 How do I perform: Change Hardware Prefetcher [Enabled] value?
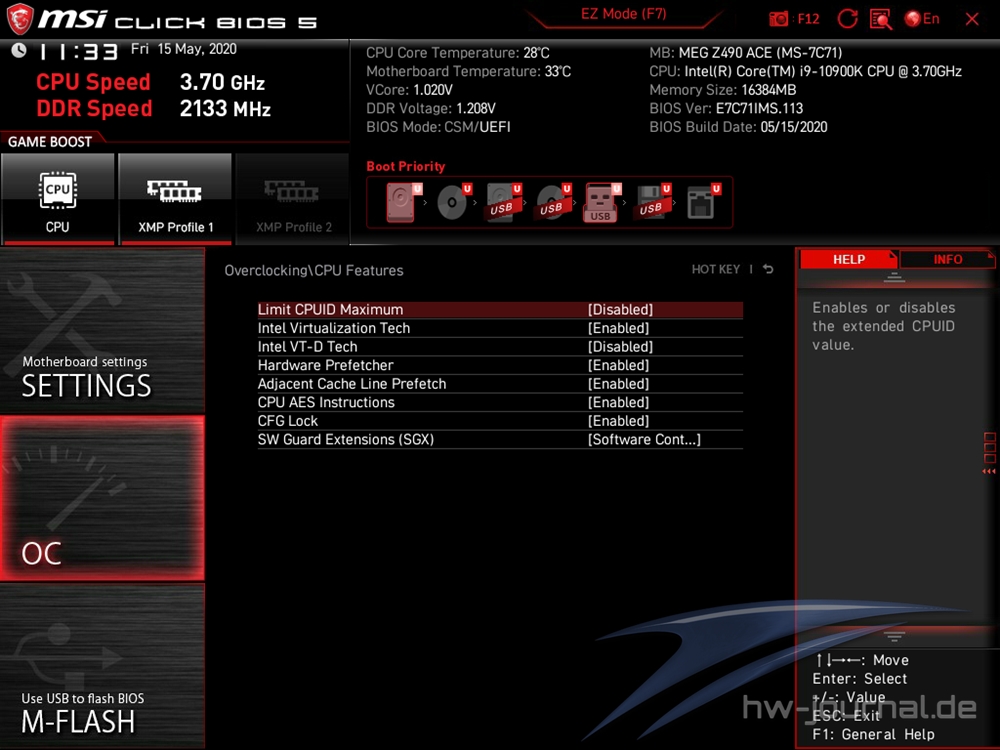618,365
